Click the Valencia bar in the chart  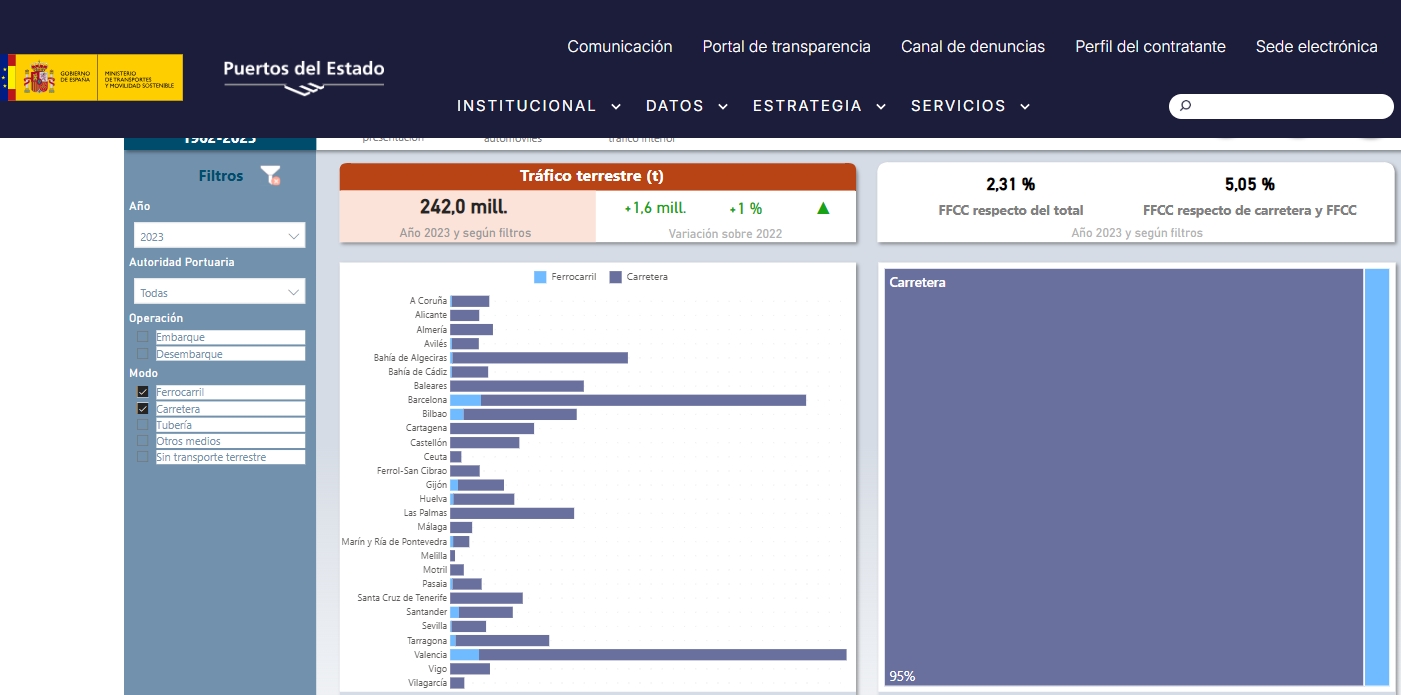tap(660, 655)
